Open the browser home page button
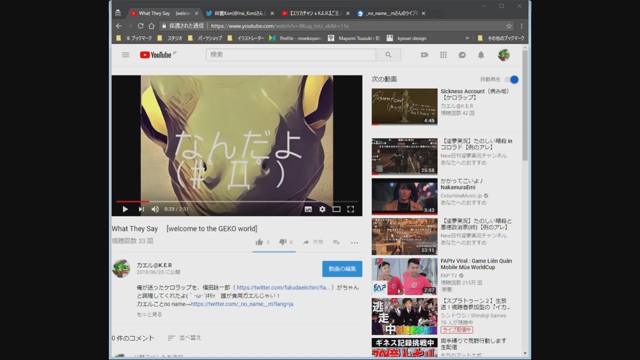Image resolution: width=640 pixels, height=360 pixels. [x=151, y=26]
